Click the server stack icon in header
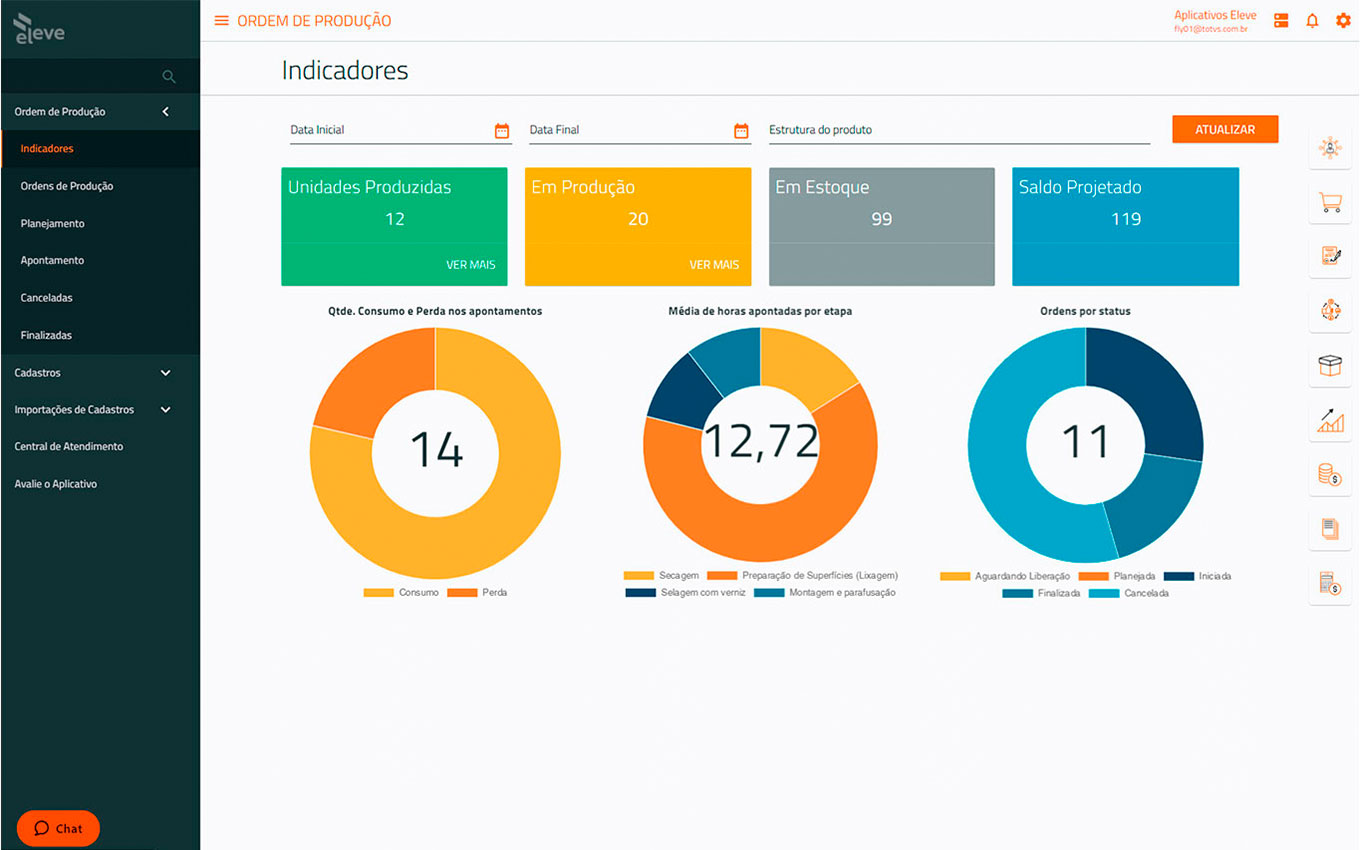Viewport: 1360px width, 850px height. [x=1281, y=21]
